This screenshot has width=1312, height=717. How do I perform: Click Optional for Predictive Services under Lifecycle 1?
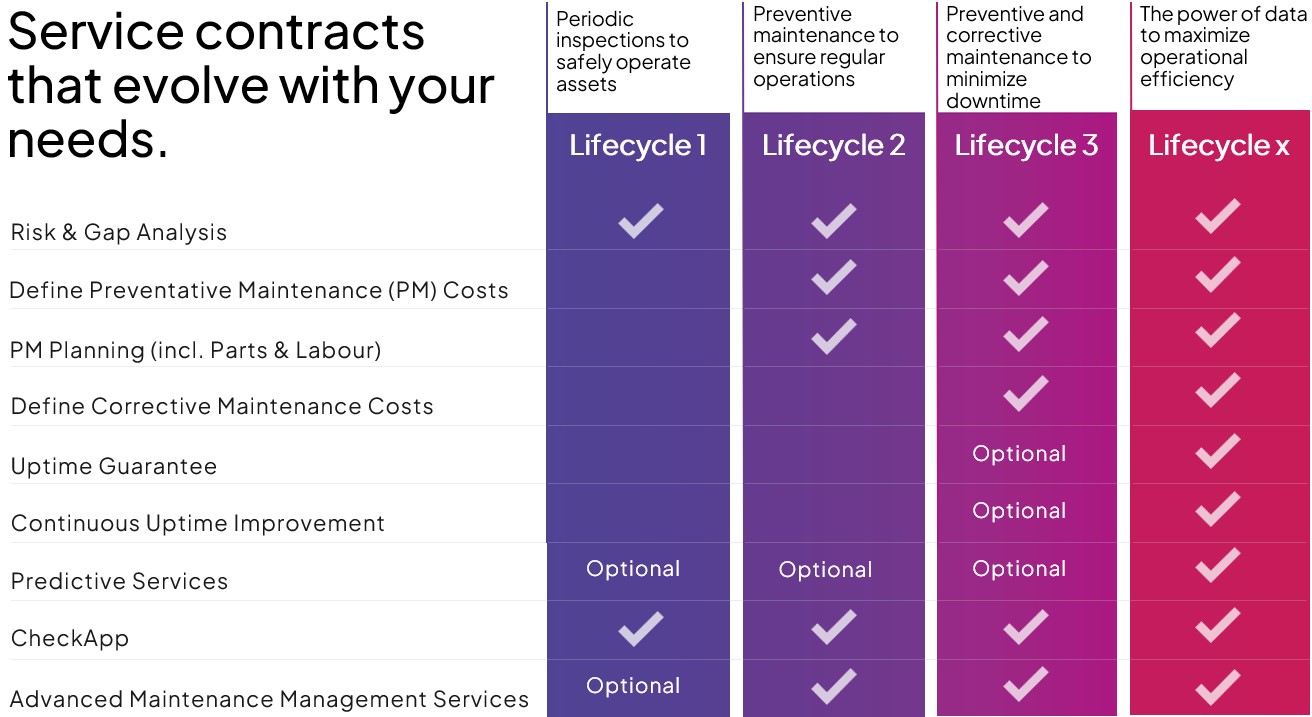tap(633, 569)
